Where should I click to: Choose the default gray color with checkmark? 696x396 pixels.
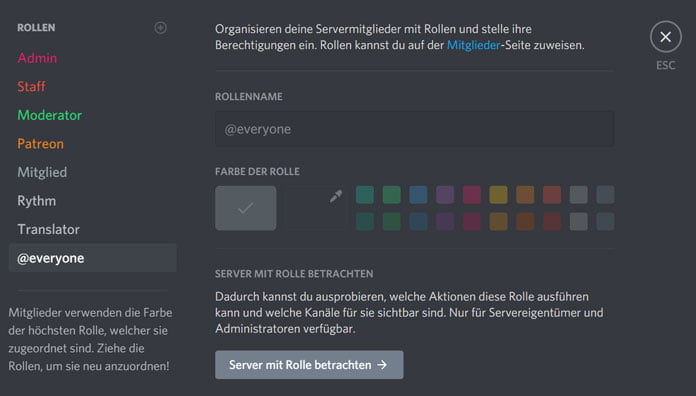tap(245, 208)
